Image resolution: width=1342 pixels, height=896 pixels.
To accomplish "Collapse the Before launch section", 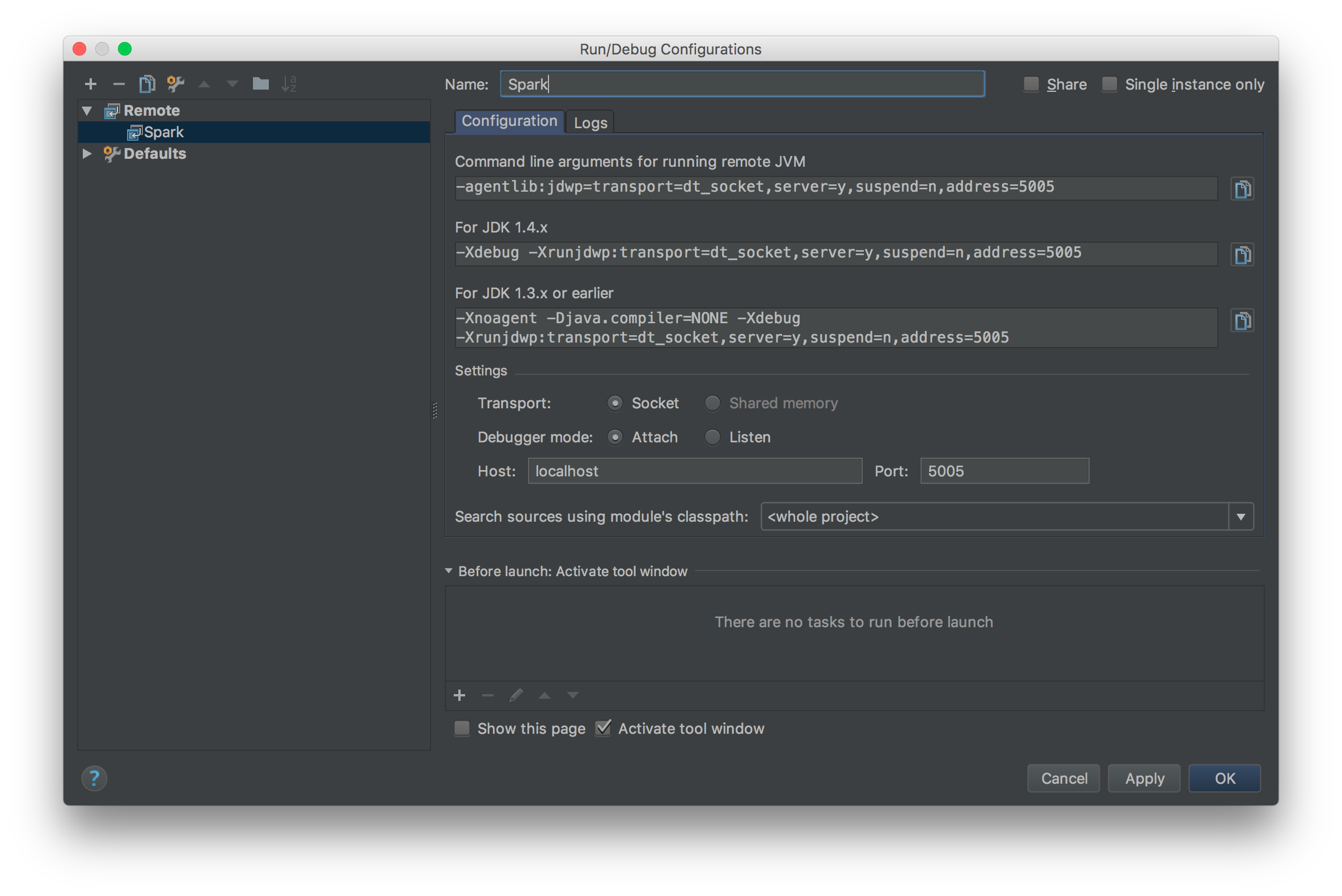I will pos(449,571).
